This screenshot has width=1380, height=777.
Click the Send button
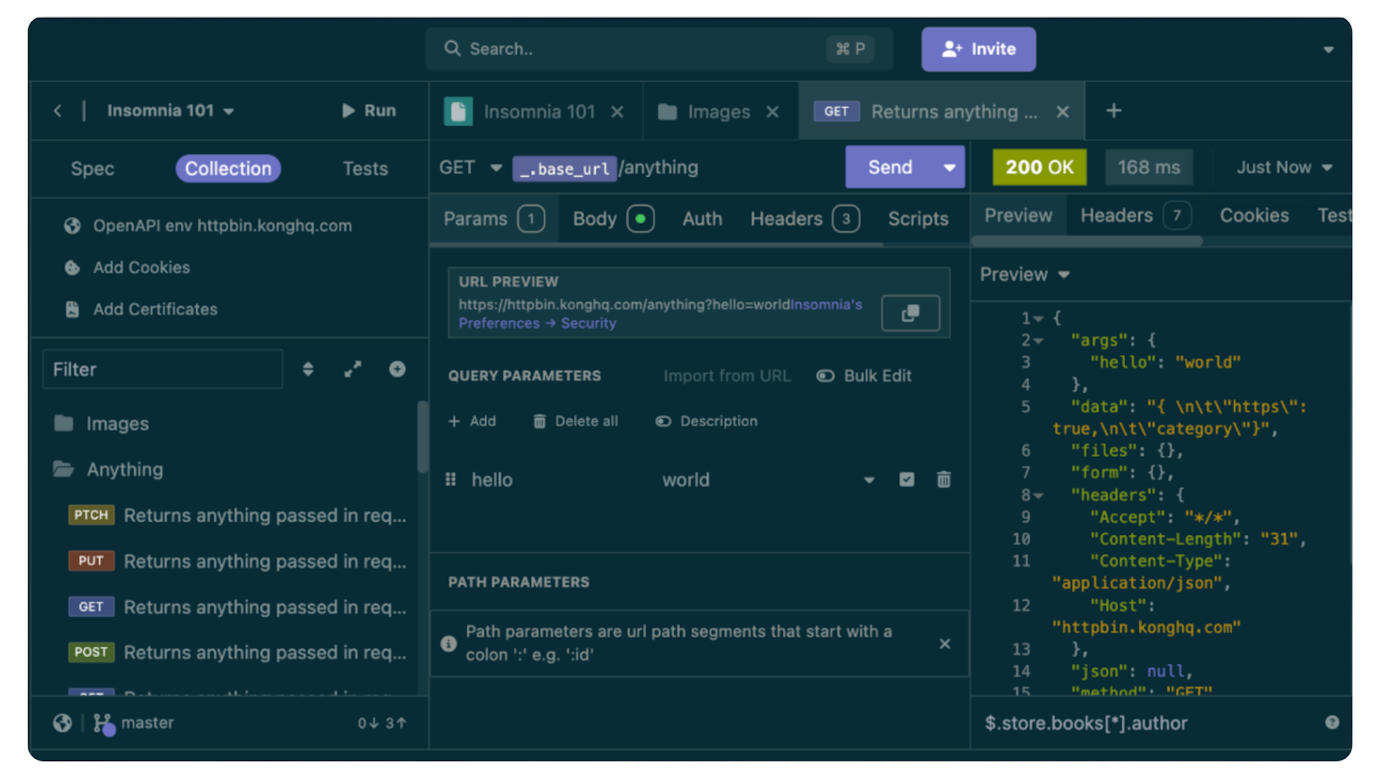pyautogui.click(x=890, y=167)
